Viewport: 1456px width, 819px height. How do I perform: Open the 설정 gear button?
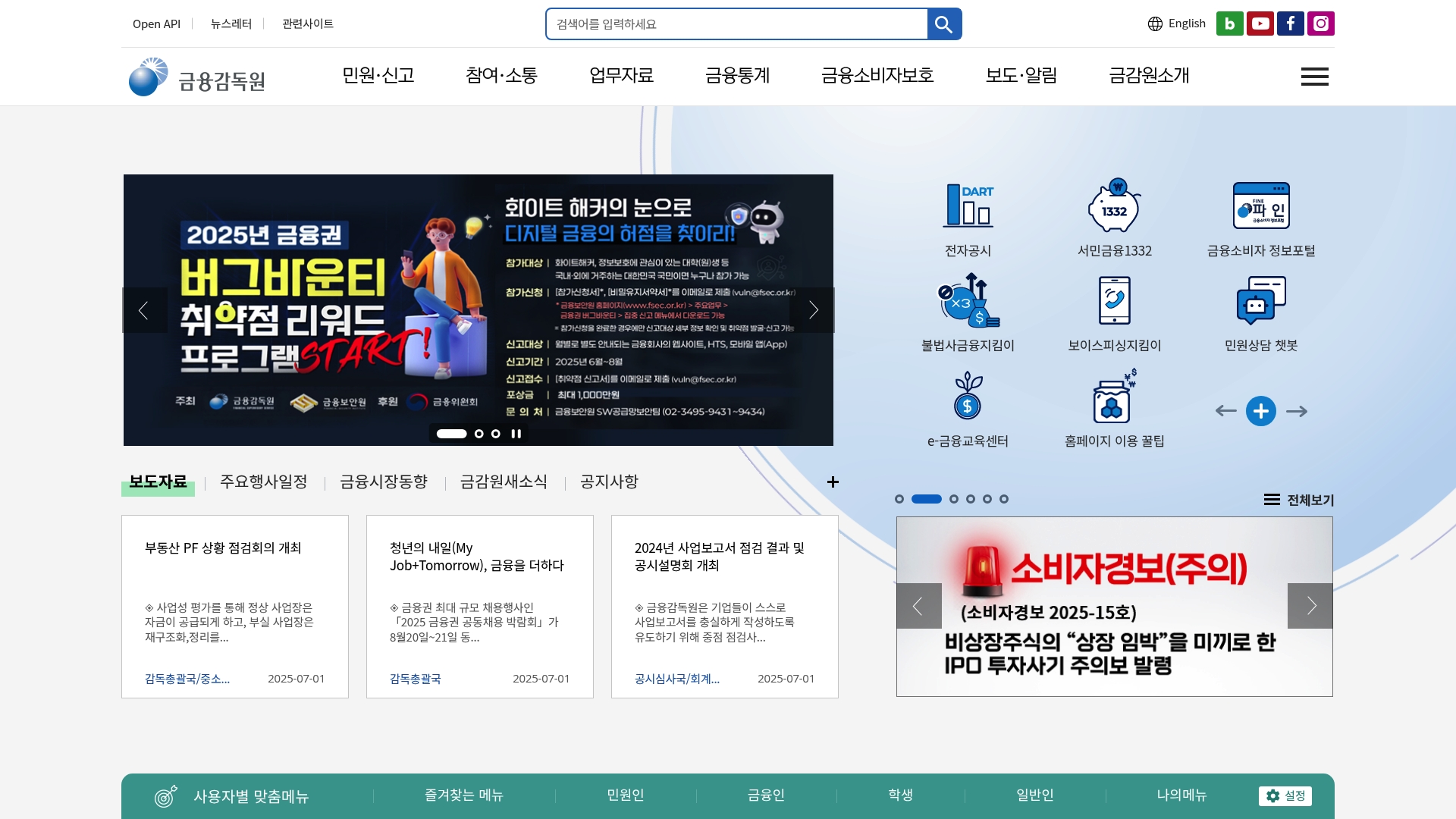(1285, 795)
